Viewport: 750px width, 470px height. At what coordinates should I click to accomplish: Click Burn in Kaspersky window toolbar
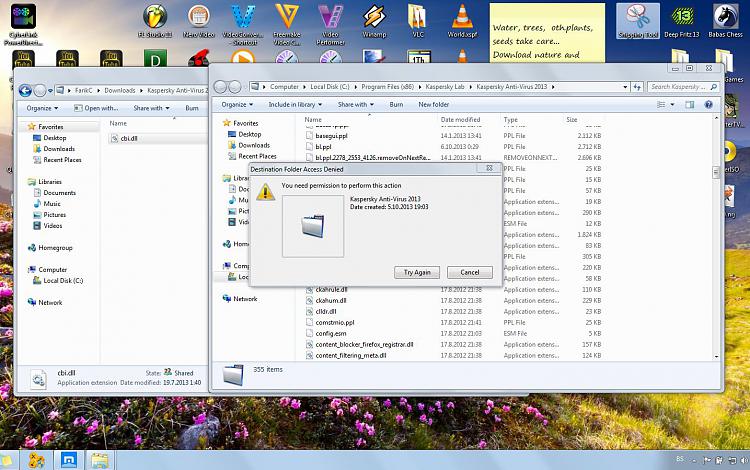(x=396, y=104)
